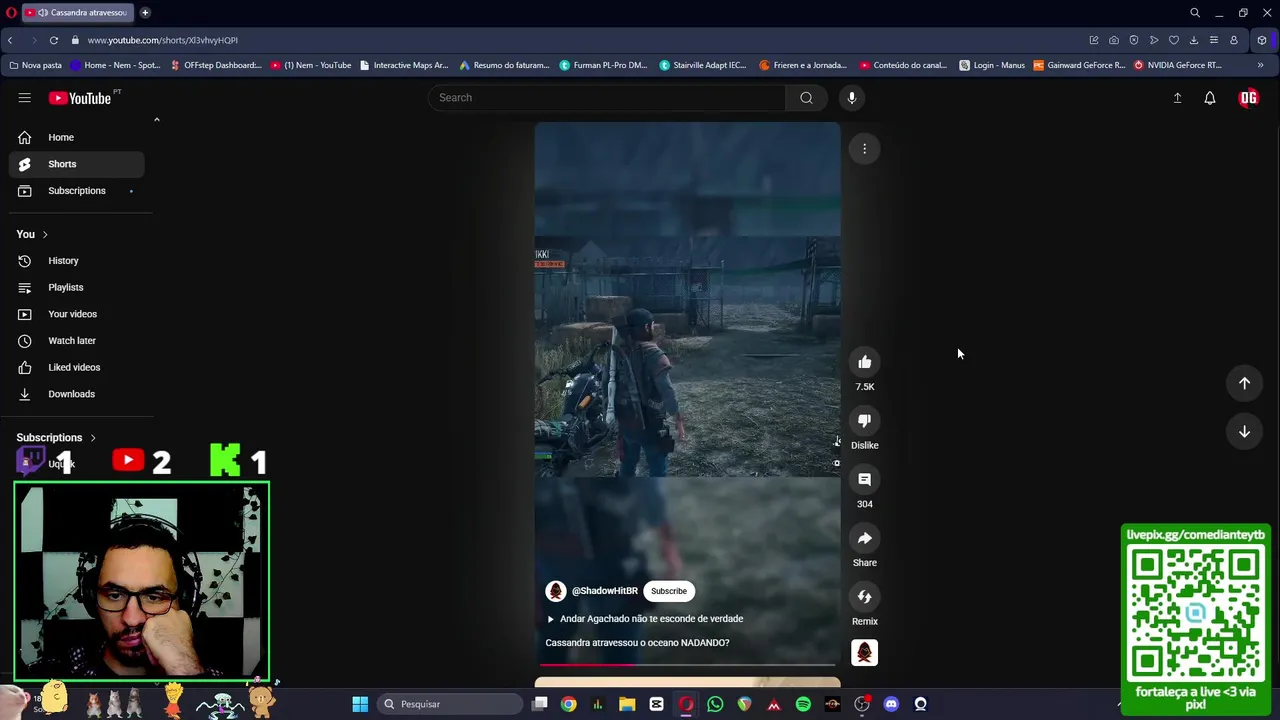Seek in the Short's red progress bar

[688, 664]
